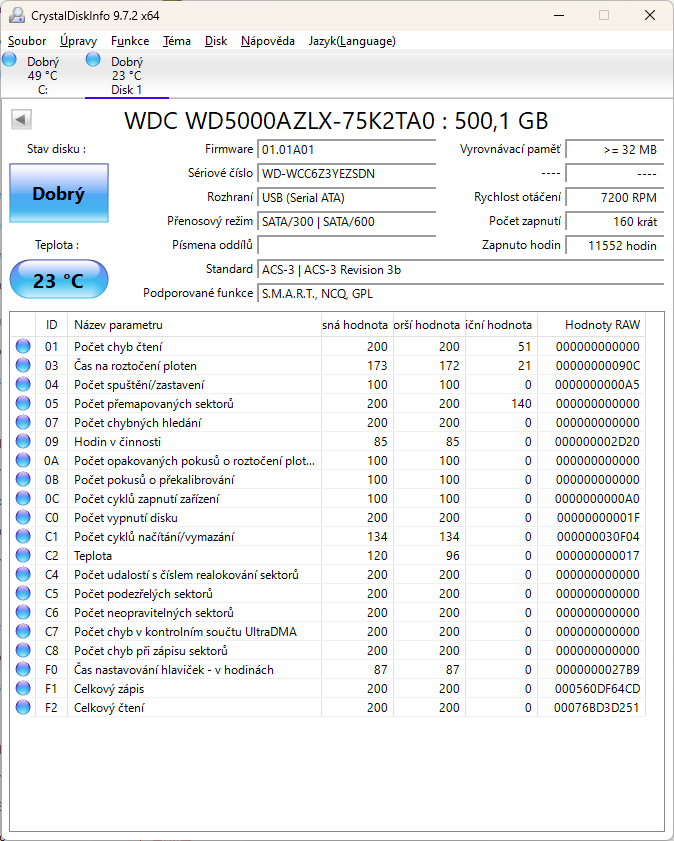Click the Firmware field 01.01A01
674x841 pixels.
(x=346, y=150)
